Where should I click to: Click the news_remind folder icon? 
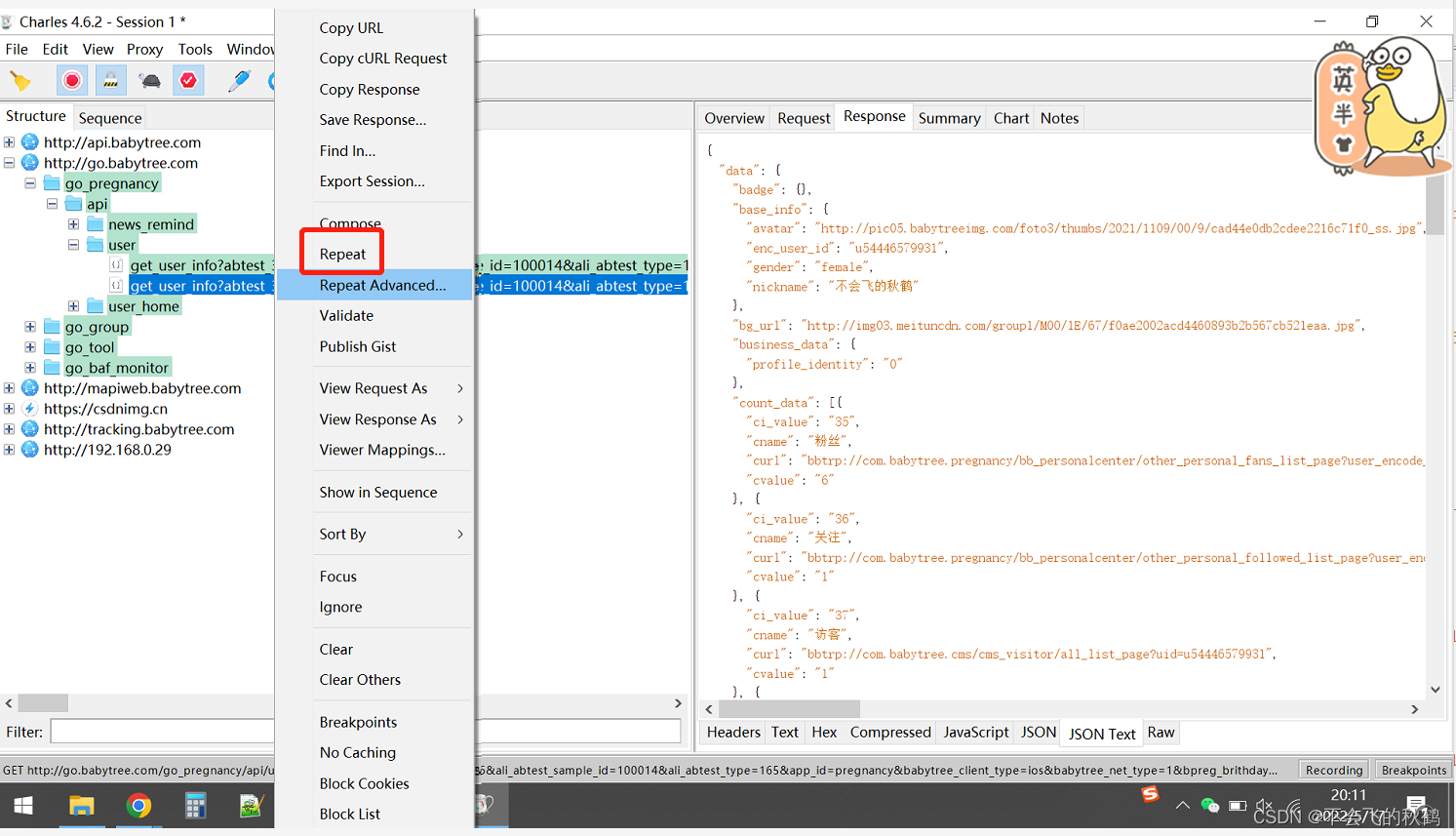[95, 224]
